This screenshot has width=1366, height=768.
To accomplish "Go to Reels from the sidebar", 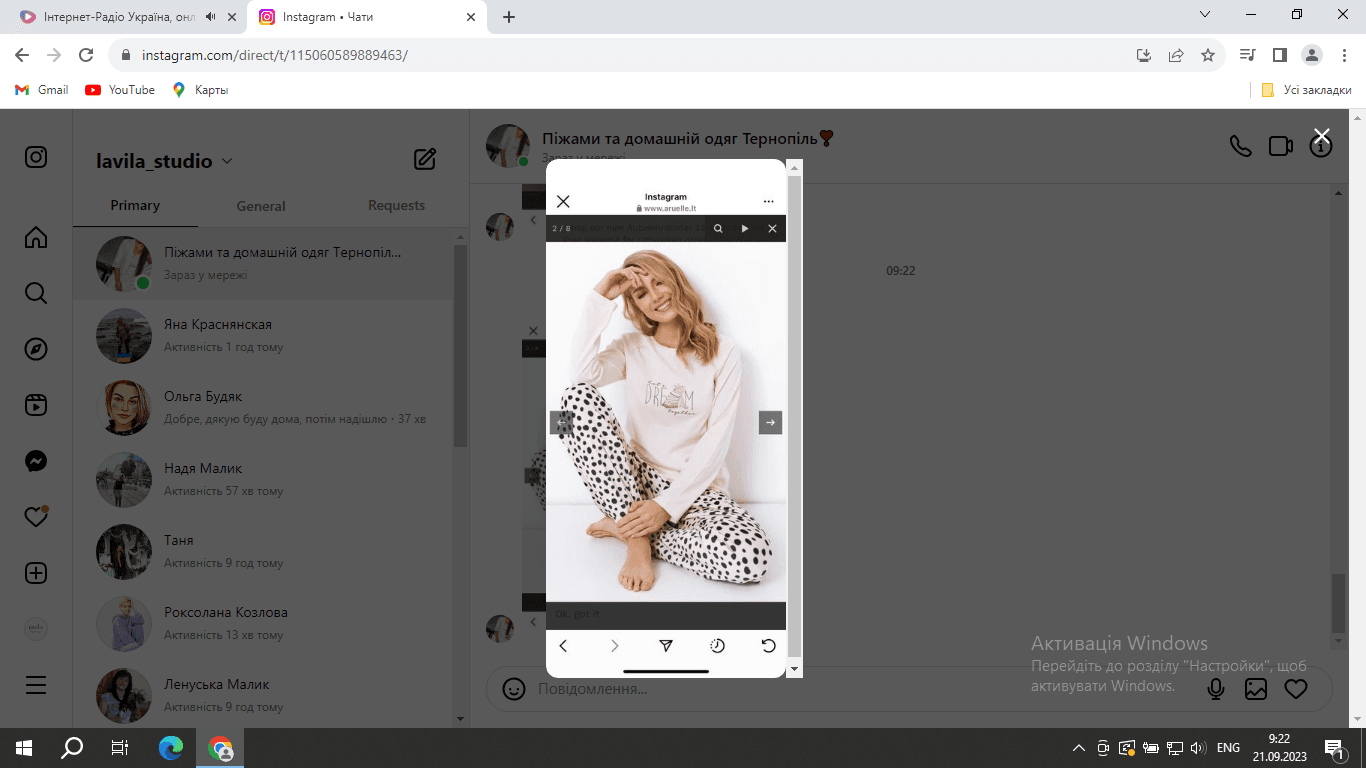I will 36,405.
